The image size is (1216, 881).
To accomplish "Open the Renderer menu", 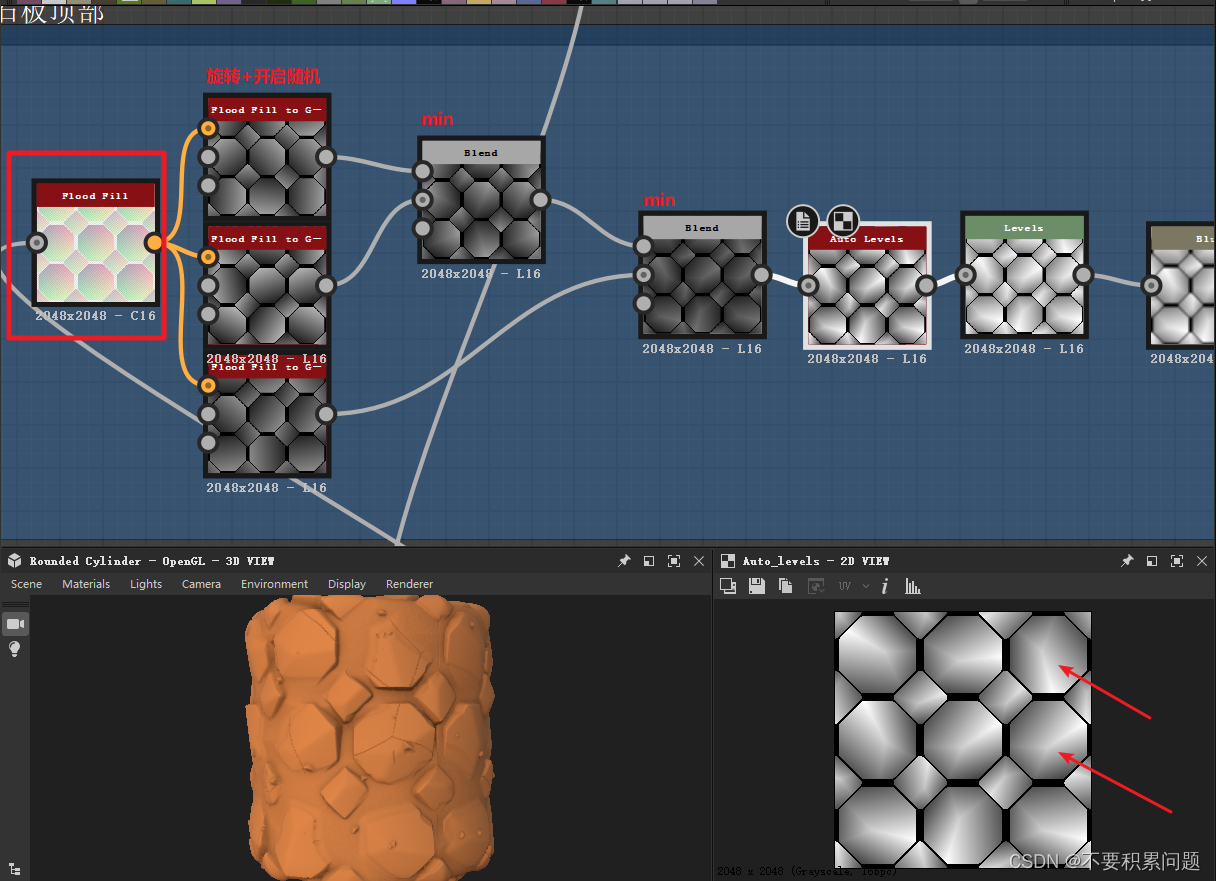I will [410, 584].
